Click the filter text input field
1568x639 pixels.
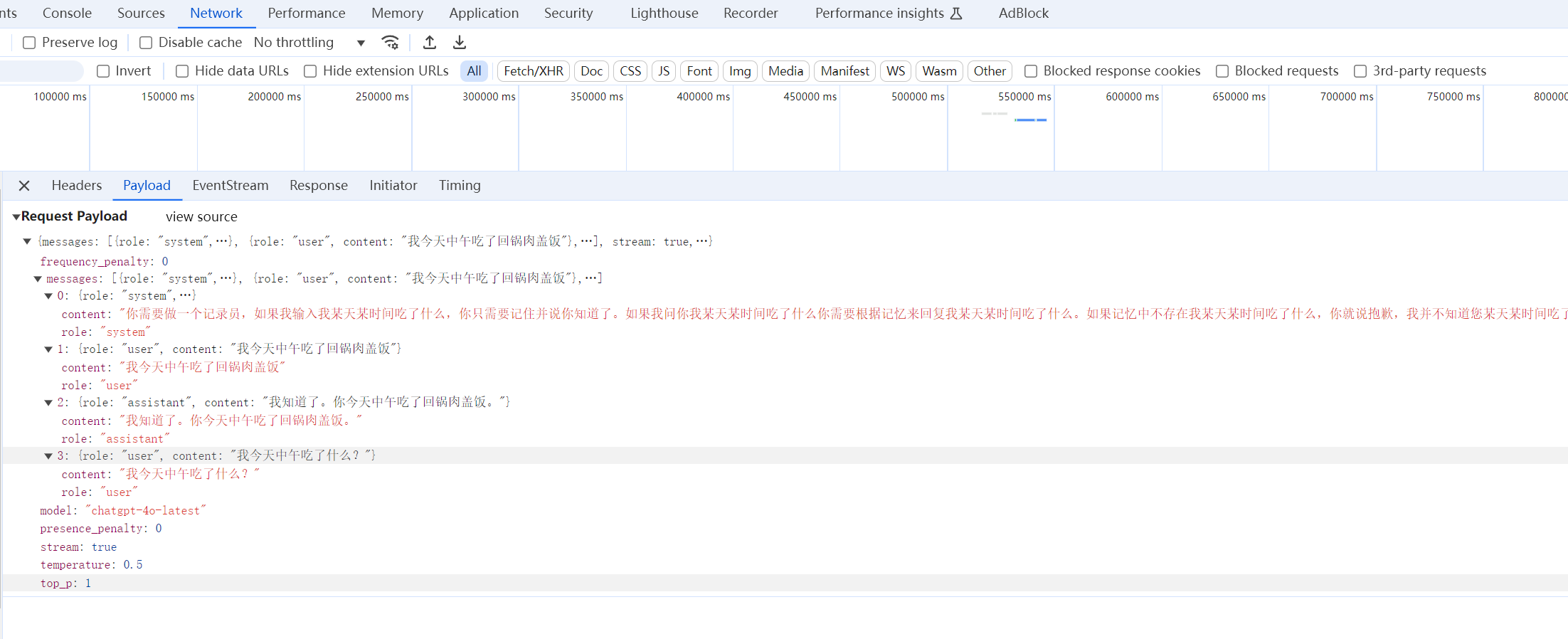(41, 71)
